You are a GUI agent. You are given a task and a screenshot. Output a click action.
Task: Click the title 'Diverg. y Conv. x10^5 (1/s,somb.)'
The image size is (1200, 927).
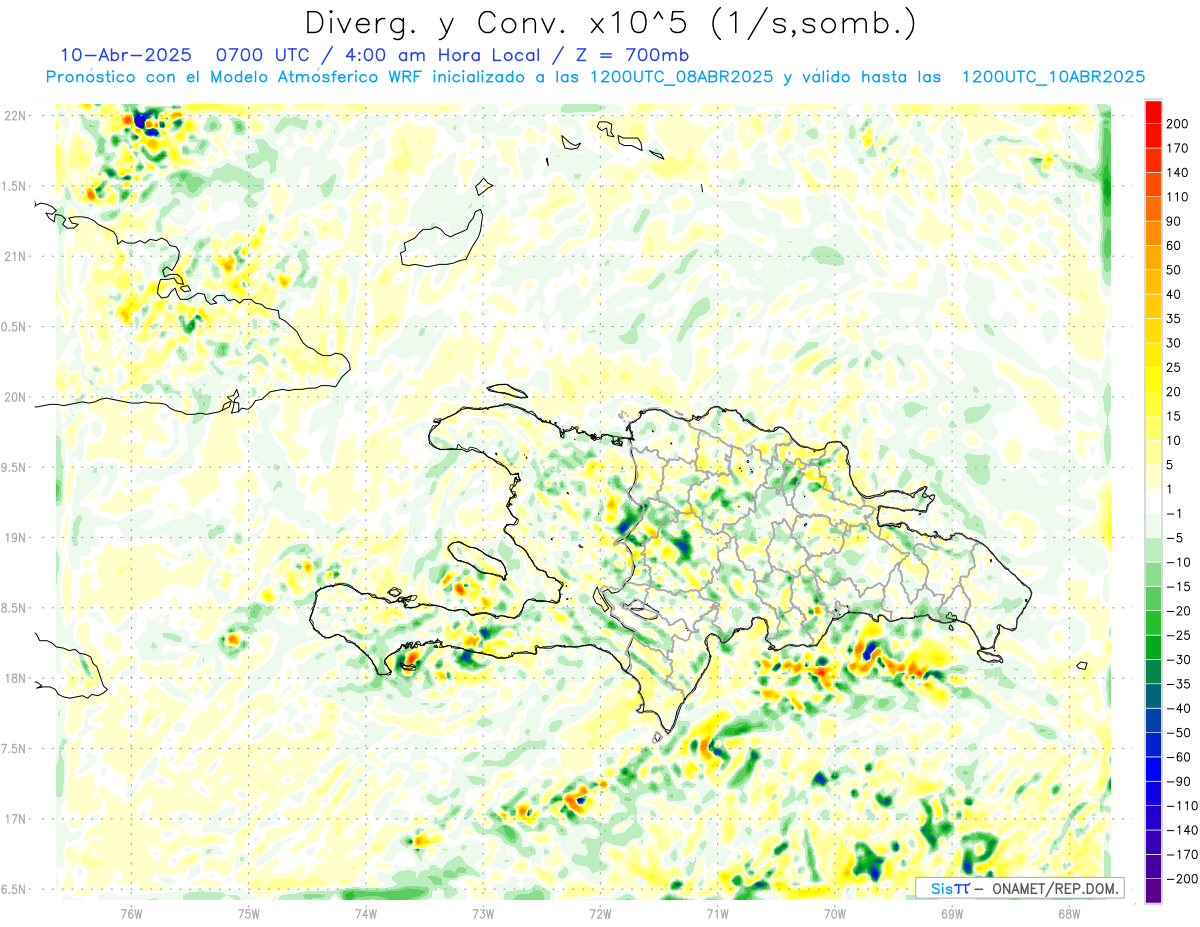pos(610,23)
